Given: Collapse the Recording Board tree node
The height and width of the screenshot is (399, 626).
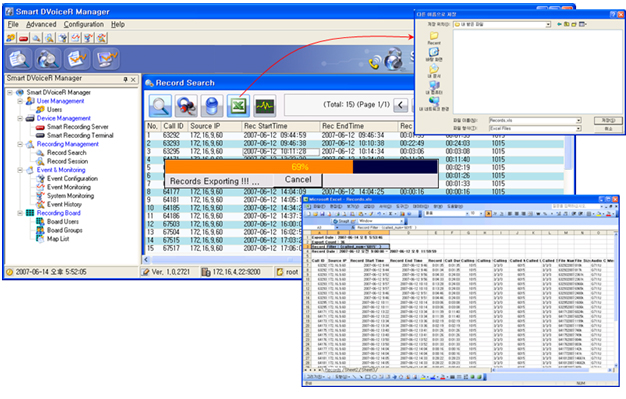Looking at the screenshot, I should click(20, 213).
